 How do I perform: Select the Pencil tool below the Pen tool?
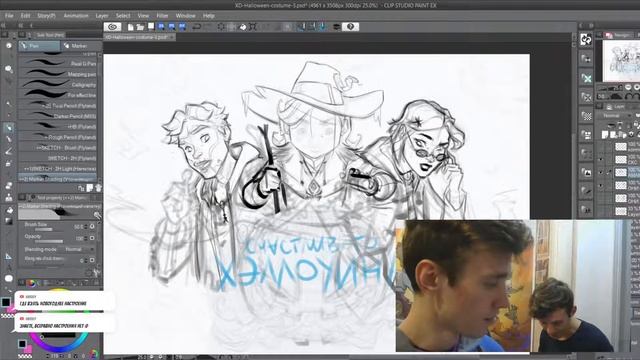click(9, 139)
